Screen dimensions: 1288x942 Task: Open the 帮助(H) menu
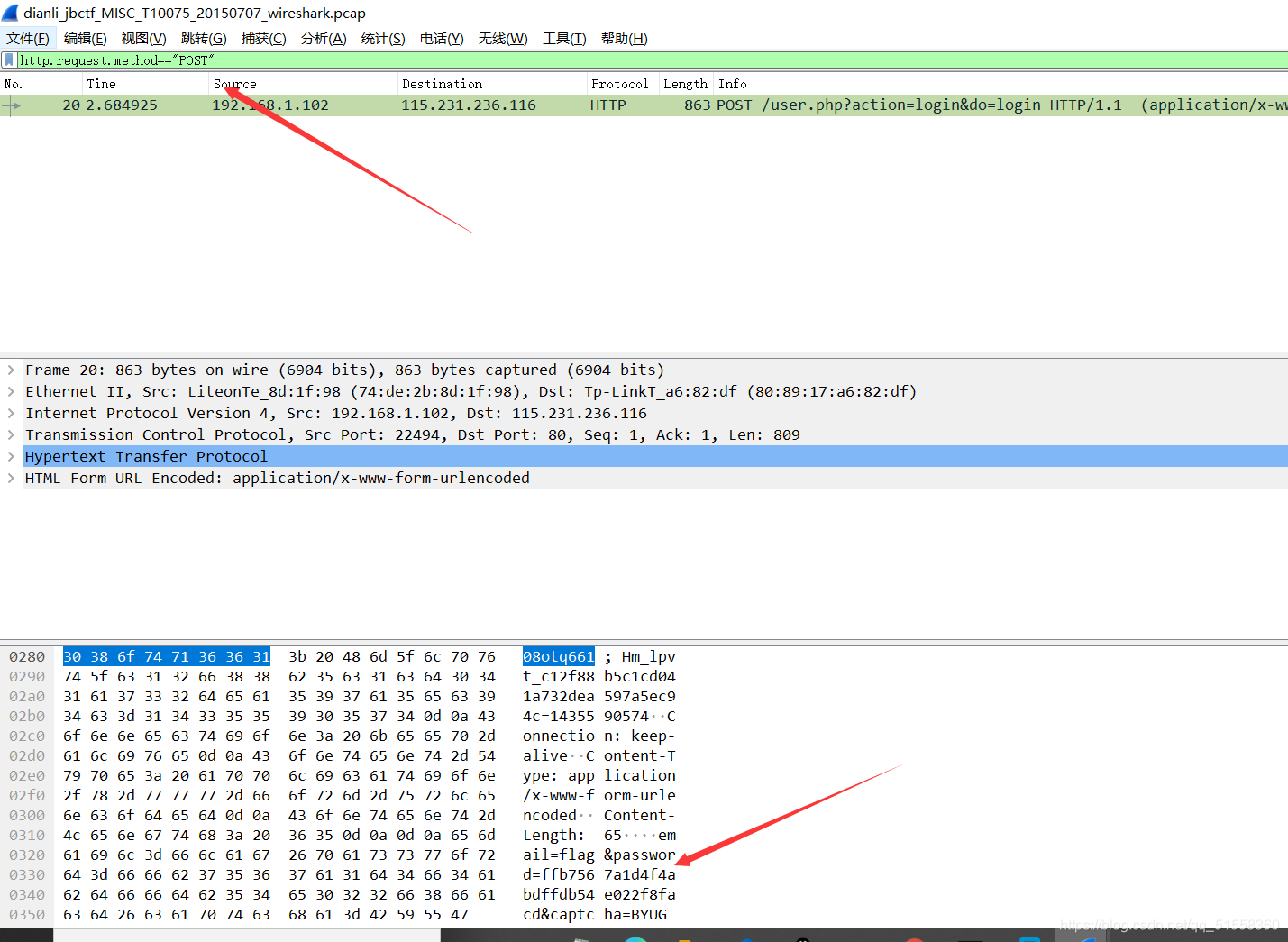pos(625,39)
